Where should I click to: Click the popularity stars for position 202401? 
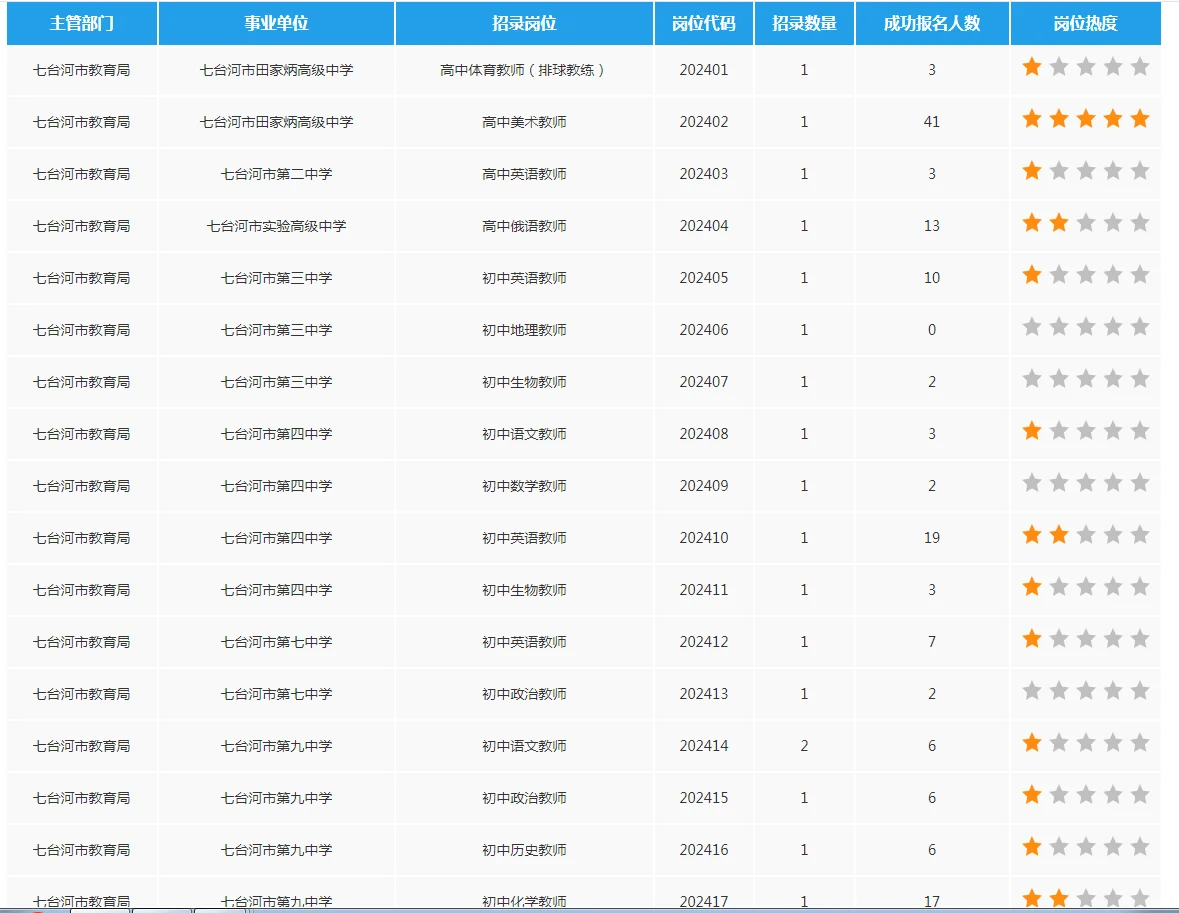[1086, 67]
